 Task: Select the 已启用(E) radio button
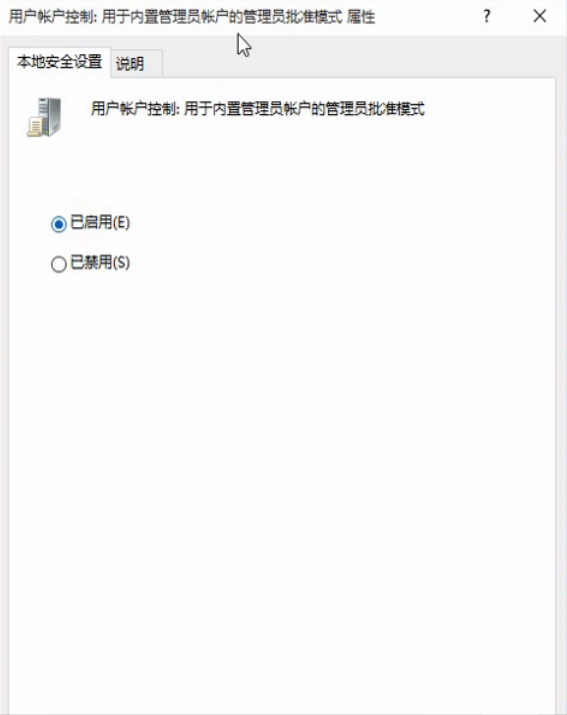click(59, 224)
